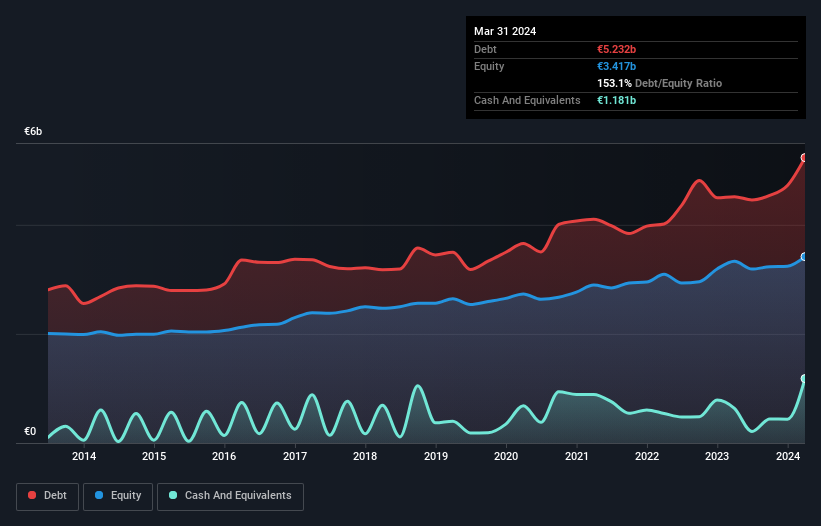Click the 2022 x-axis label
This screenshot has height=526, width=821.
point(647,456)
